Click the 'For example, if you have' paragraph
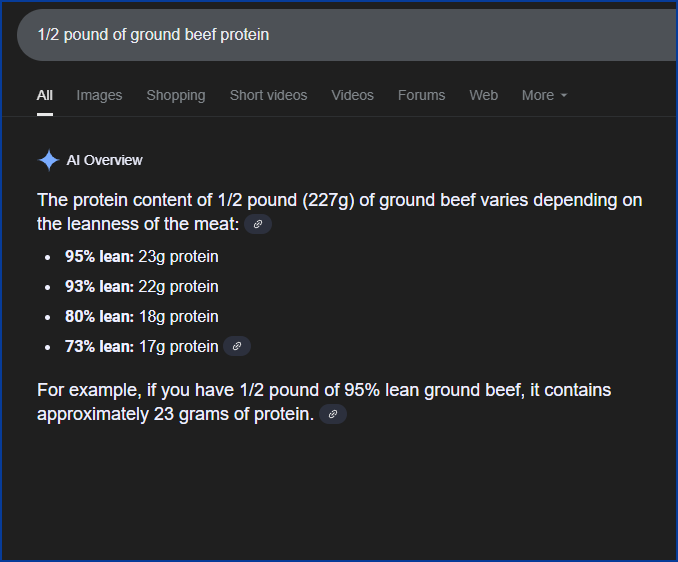The image size is (678, 562). point(324,402)
